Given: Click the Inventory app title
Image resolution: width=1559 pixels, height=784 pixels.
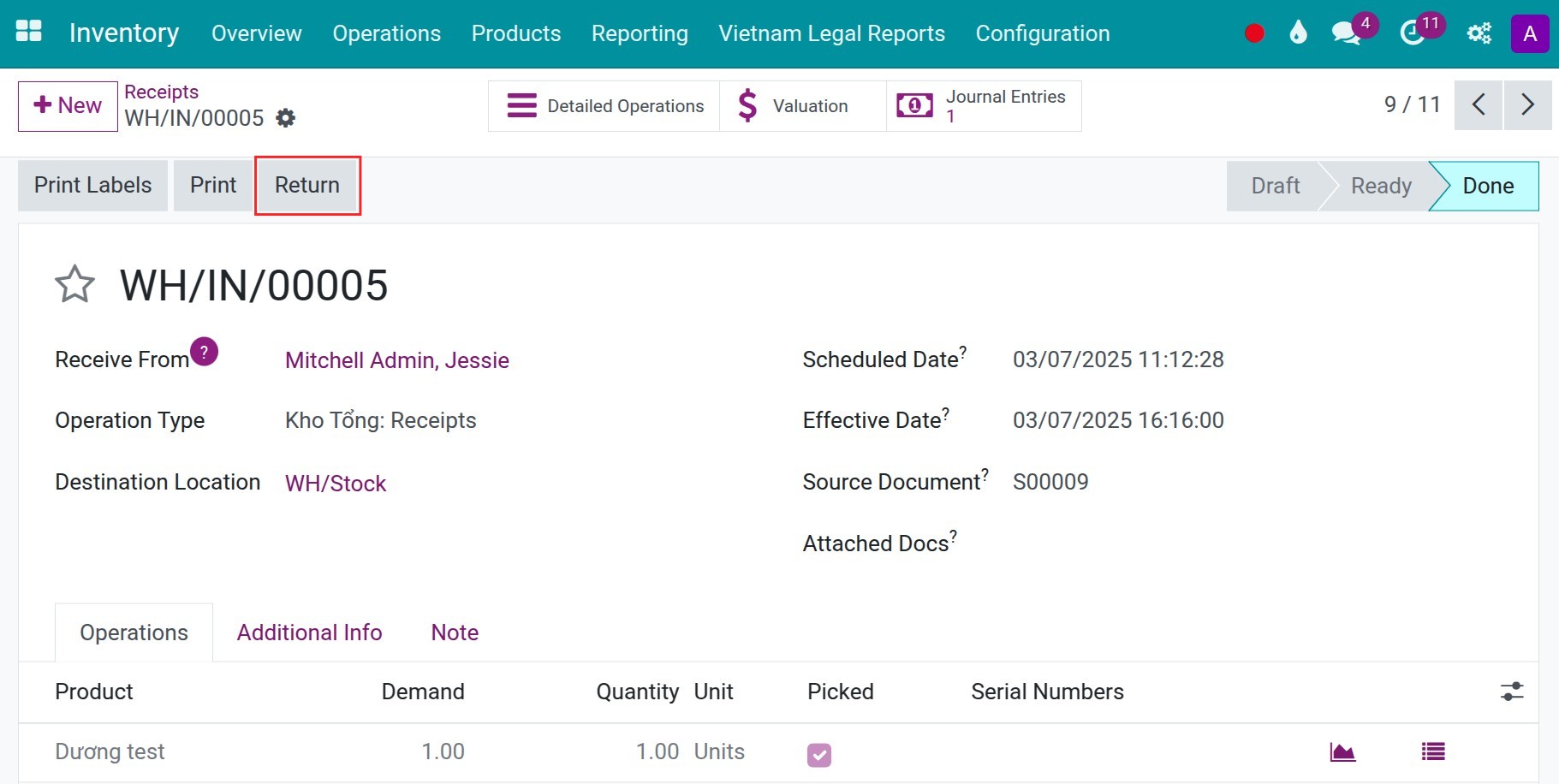Looking at the screenshot, I should [124, 33].
